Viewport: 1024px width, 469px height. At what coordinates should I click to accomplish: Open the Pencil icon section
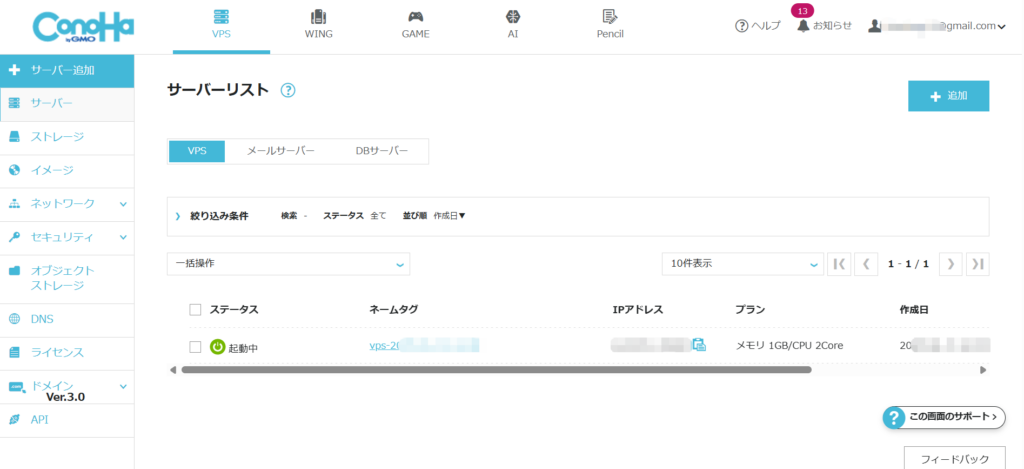click(x=609, y=17)
